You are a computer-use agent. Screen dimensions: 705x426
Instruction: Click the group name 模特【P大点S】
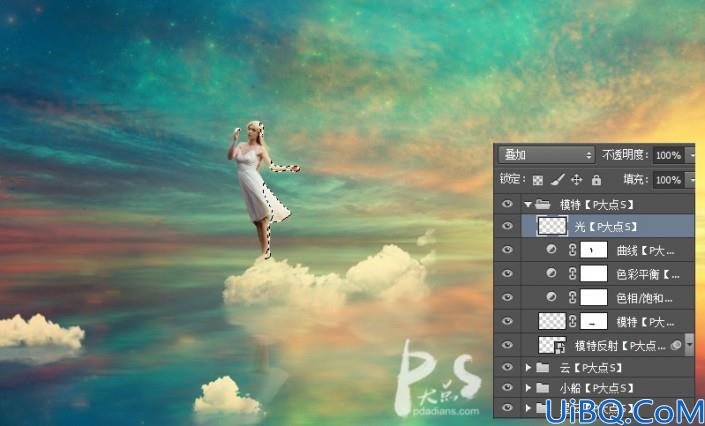click(x=596, y=205)
